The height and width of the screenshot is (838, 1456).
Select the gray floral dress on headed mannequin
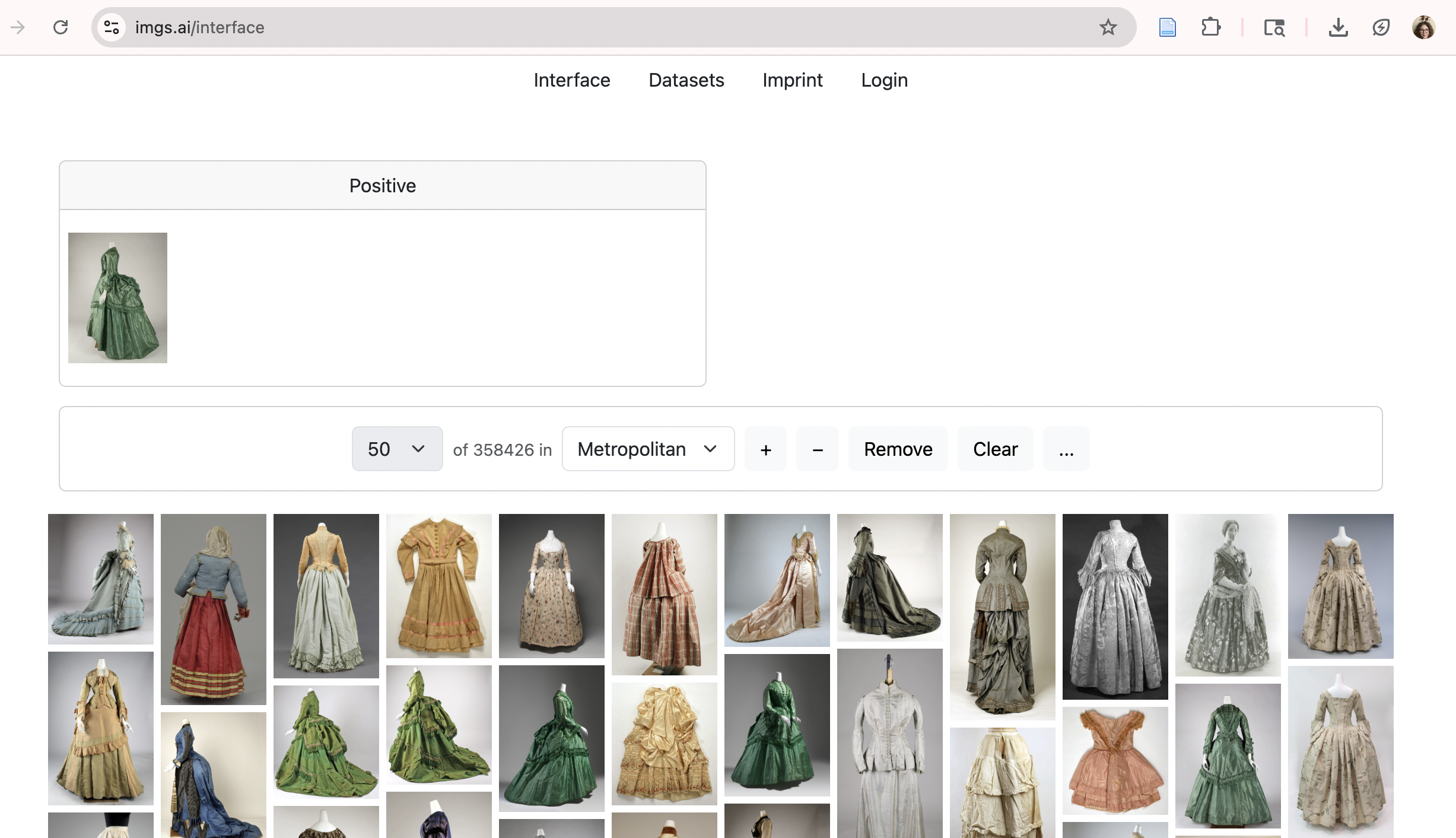1228,595
